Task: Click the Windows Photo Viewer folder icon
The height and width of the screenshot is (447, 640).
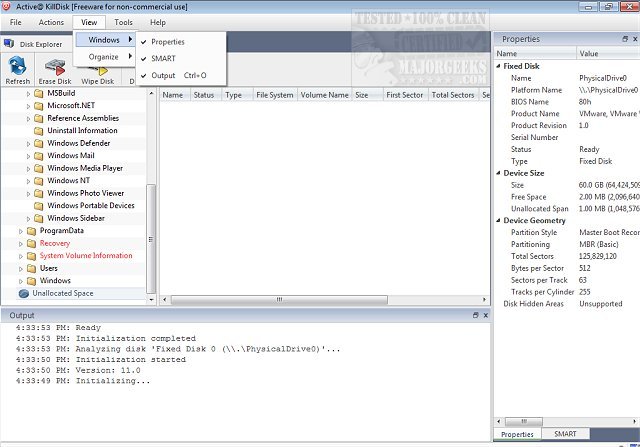Action: point(39,193)
